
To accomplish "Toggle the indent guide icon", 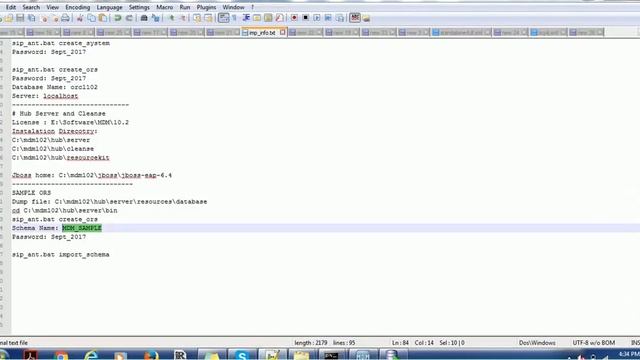I will (246, 18).
